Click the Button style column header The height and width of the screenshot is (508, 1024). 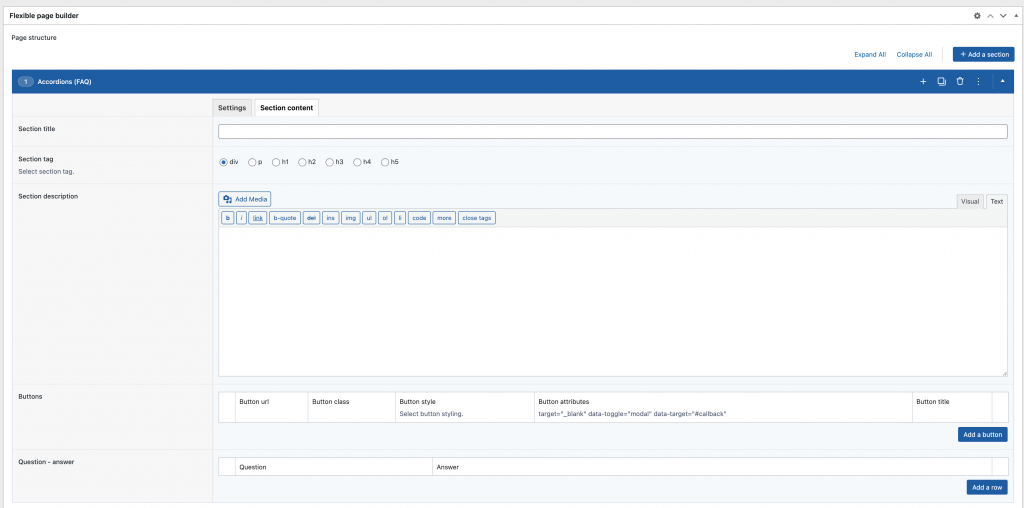click(417, 402)
